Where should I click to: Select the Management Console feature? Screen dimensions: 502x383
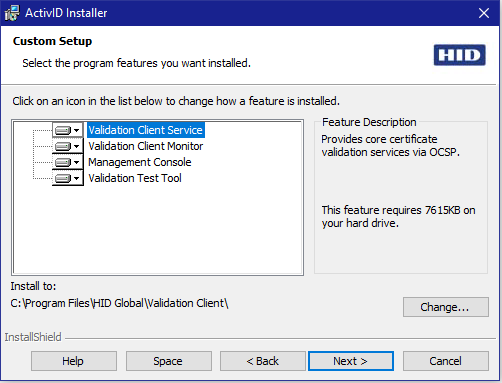(x=140, y=162)
